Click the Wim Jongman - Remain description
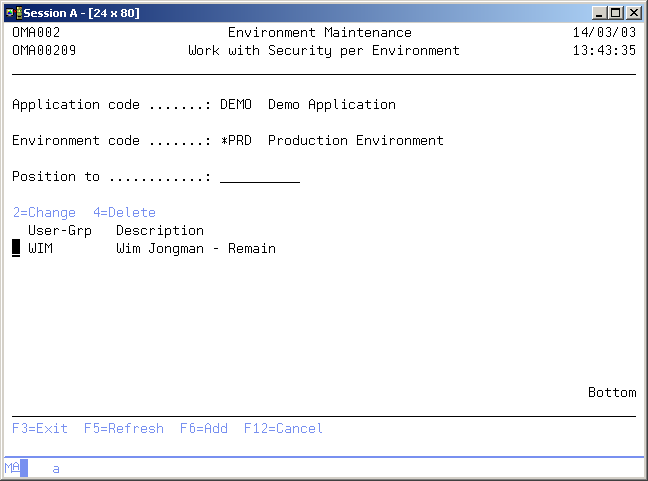The height and width of the screenshot is (481, 648). [x=195, y=249]
